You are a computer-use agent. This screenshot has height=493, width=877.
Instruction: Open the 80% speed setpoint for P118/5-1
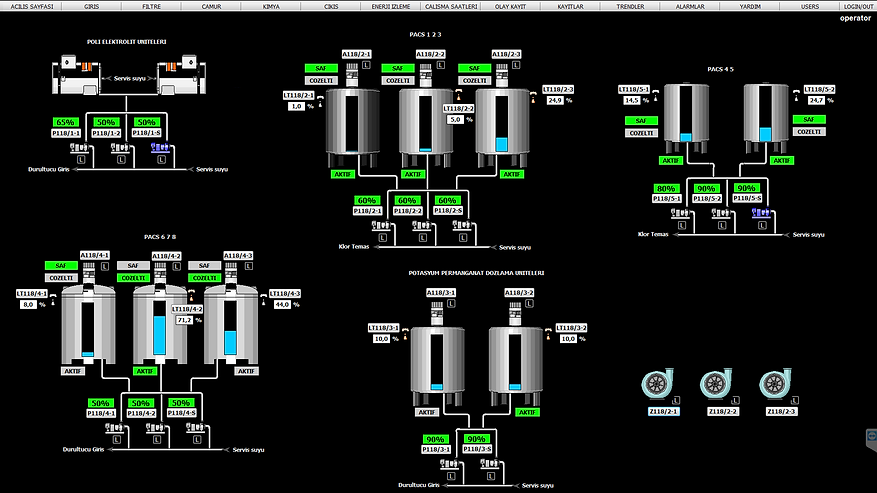click(667, 188)
